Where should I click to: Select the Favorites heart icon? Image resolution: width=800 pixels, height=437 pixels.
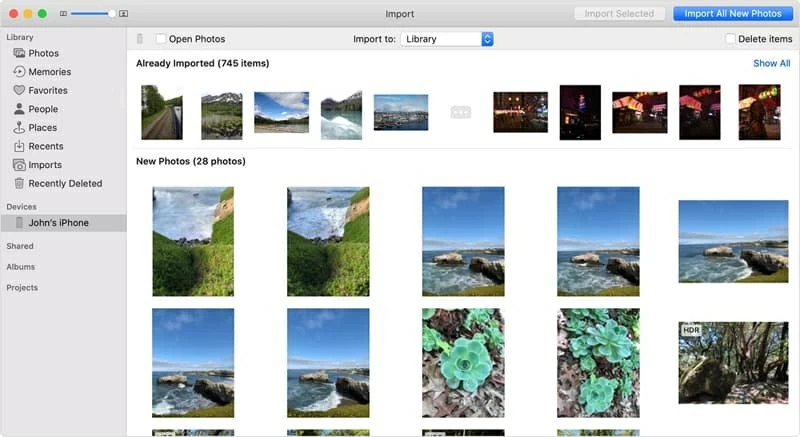19,90
